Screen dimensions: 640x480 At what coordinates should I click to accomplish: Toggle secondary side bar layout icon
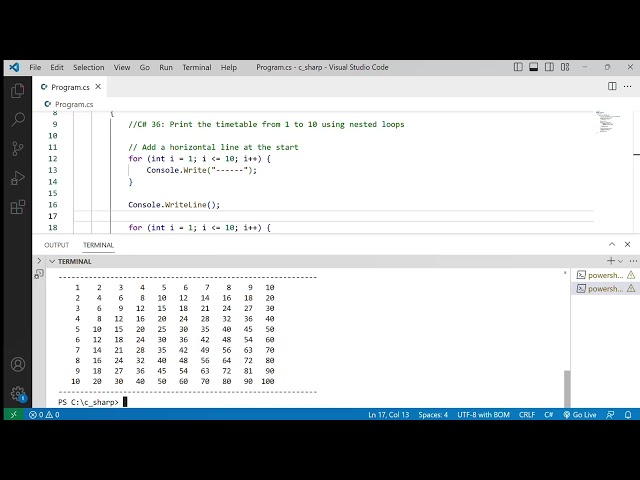coord(549,67)
